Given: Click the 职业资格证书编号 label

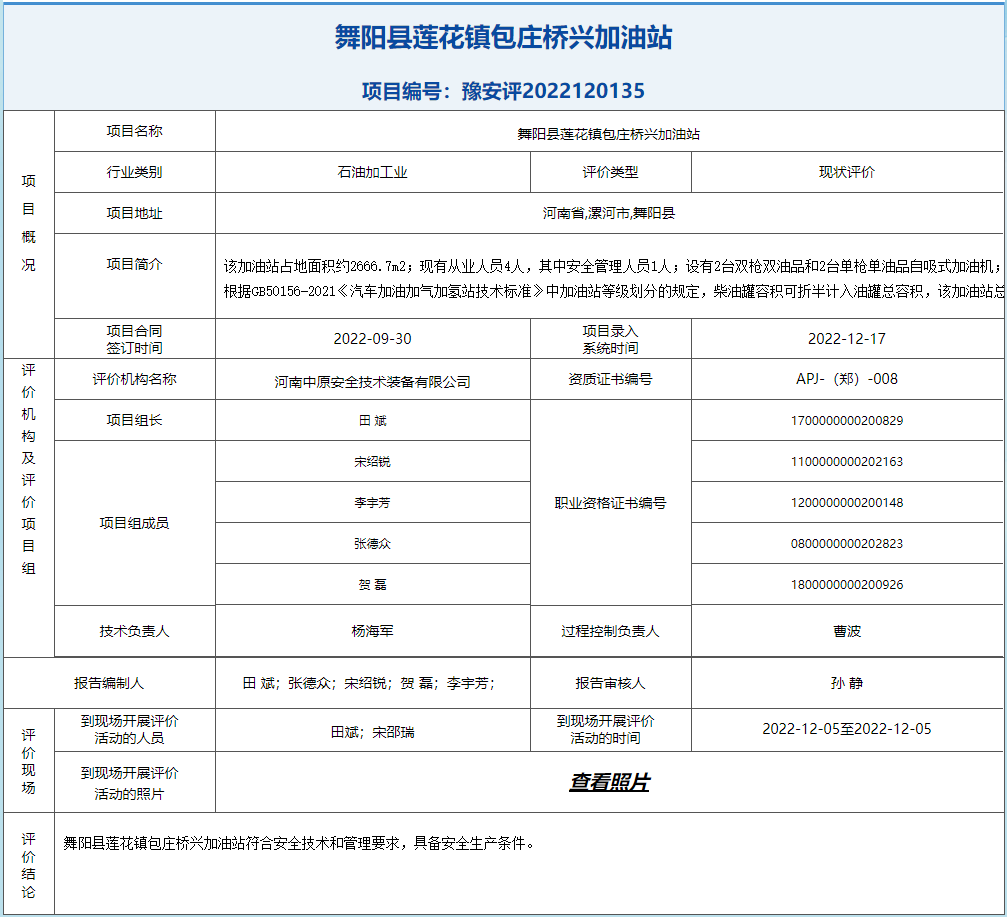Looking at the screenshot, I should tap(610, 503).
